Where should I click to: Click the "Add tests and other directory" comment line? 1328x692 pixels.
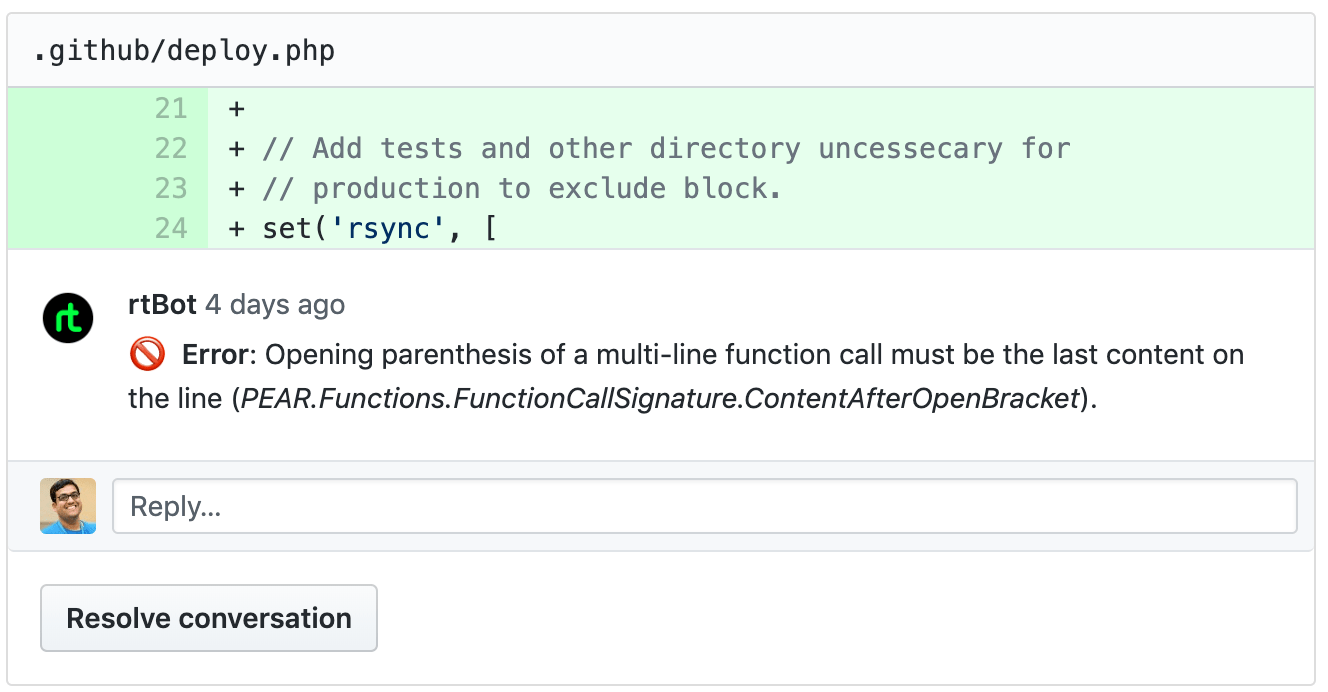666,148
